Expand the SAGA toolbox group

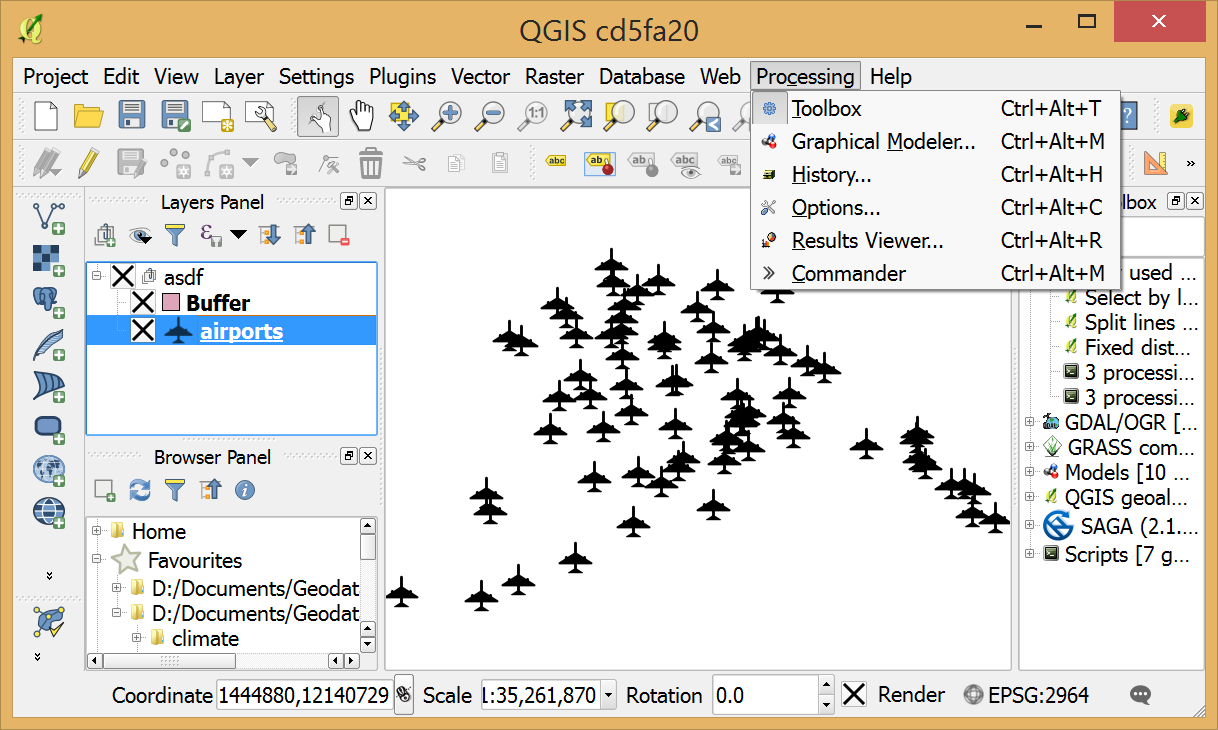click(1029, 525)
